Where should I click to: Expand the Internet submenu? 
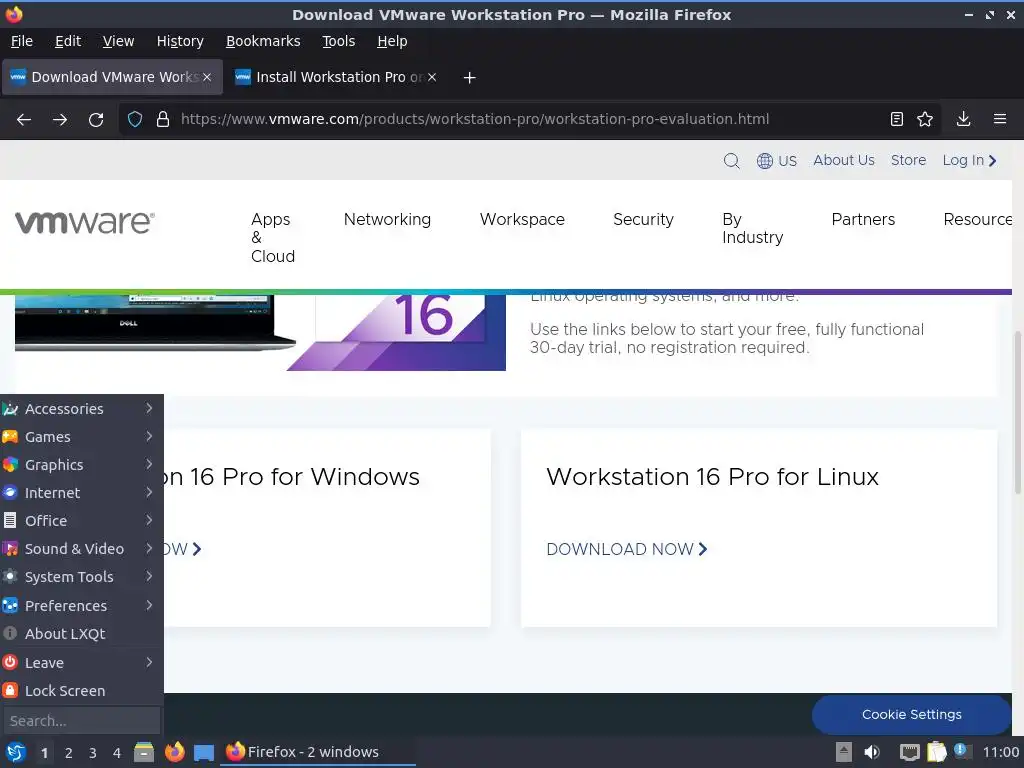pos(82,493)
